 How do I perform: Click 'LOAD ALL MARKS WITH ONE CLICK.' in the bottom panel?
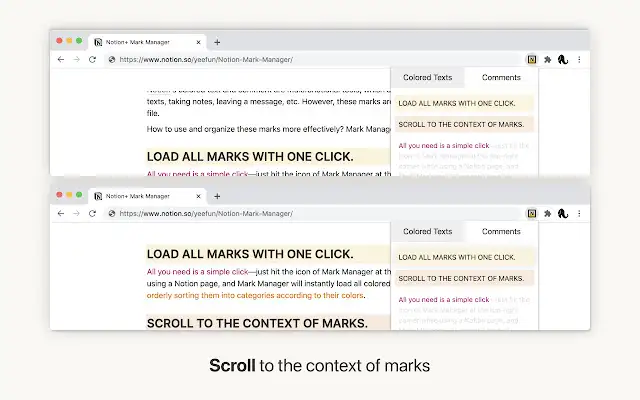(x=464, y=257)
